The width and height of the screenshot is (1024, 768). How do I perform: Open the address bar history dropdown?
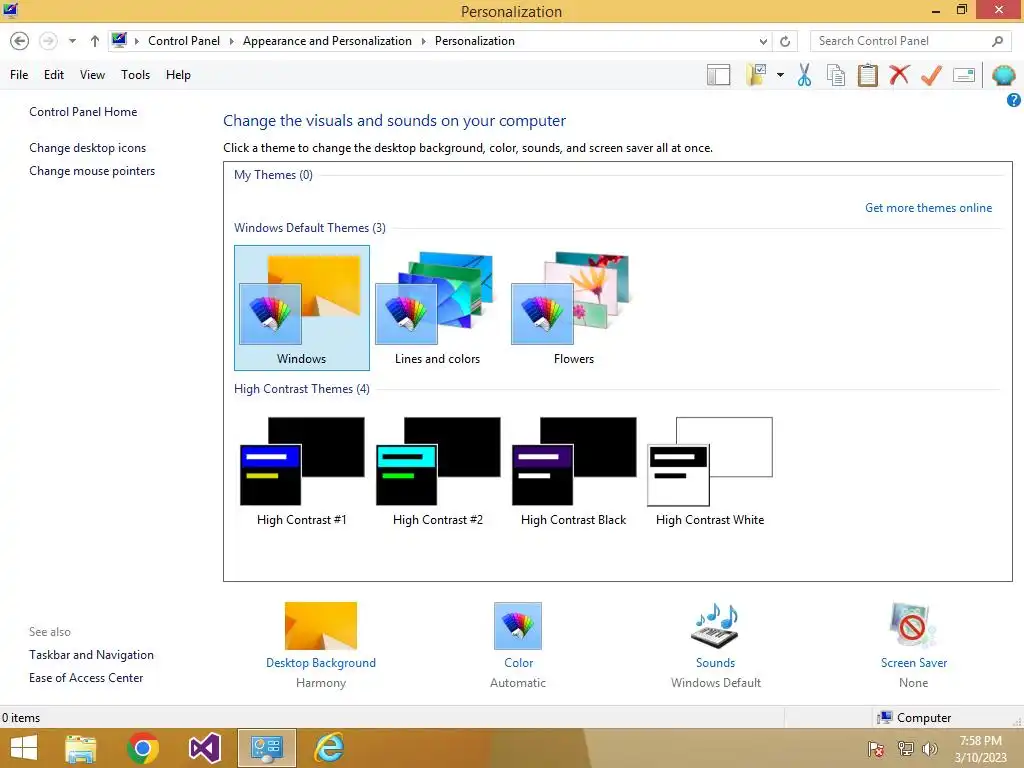(x=763, y=41)
